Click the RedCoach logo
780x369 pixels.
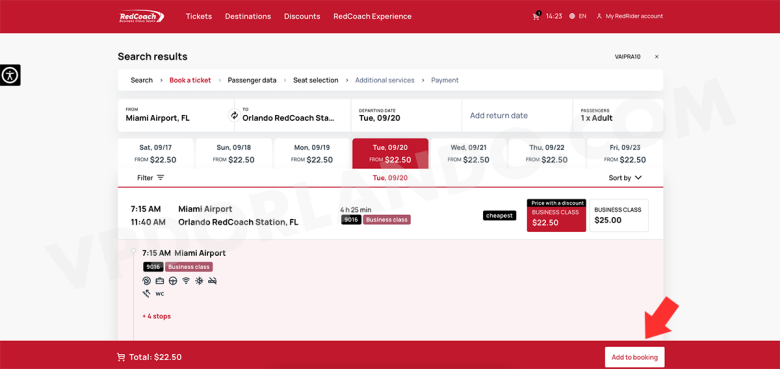141,16
